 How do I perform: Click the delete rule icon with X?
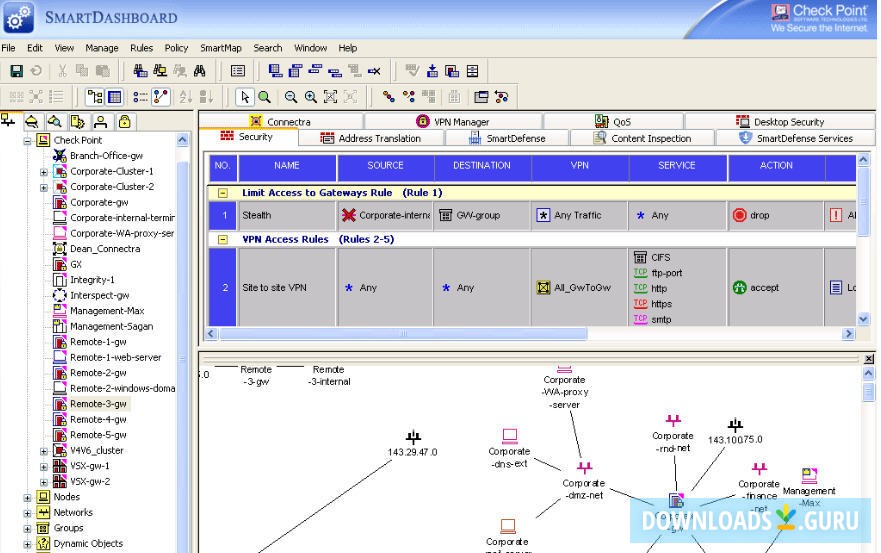point(374,71)
